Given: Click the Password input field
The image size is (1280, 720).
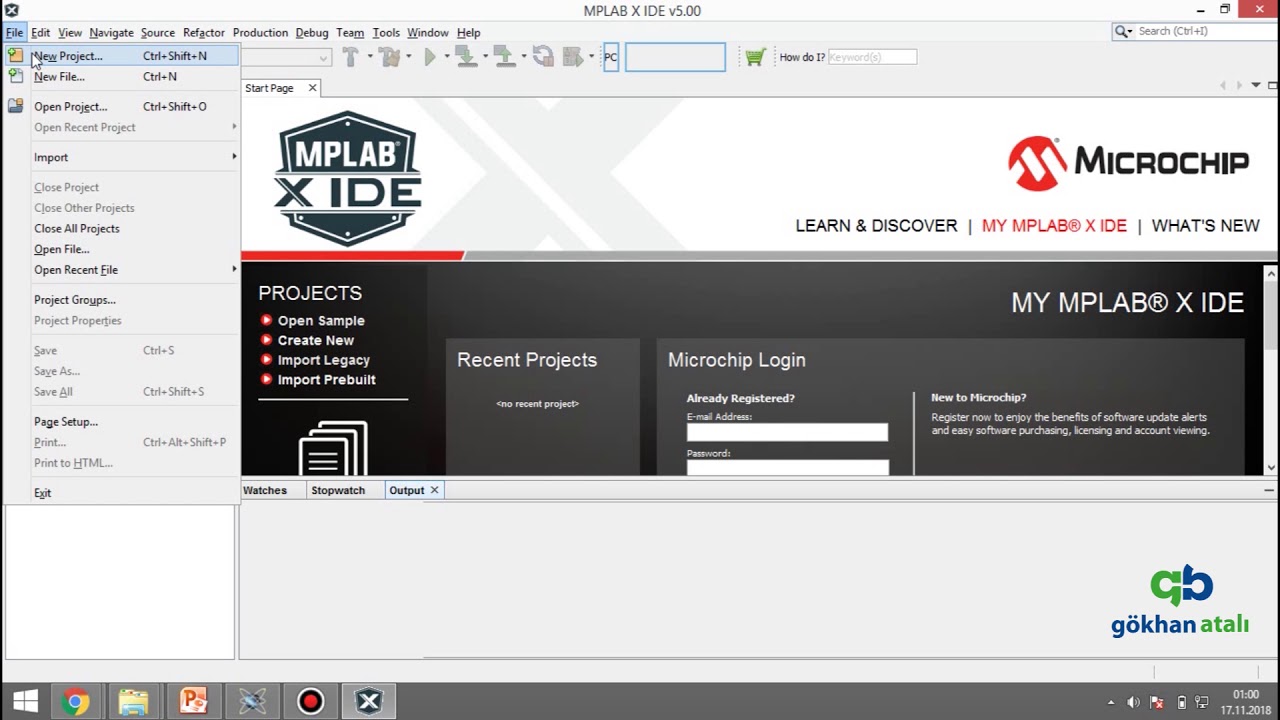Looking at the screenshot, I should click(787, 467).
